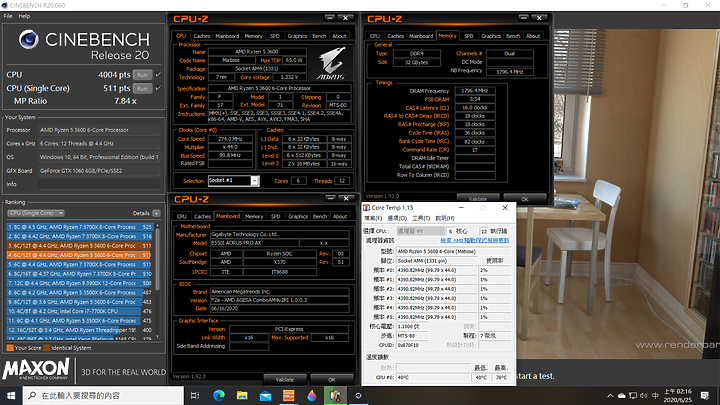This screenshot has width=720, height=405.
Task: Click the Cinebench sphere logo
Action: click(x=28, y=39)
